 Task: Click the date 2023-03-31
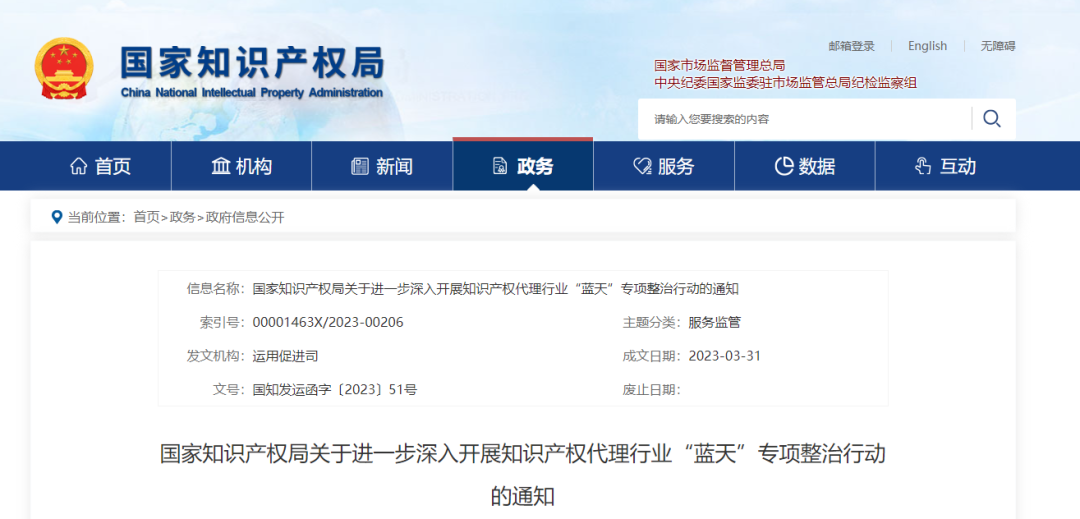(724, 356)
